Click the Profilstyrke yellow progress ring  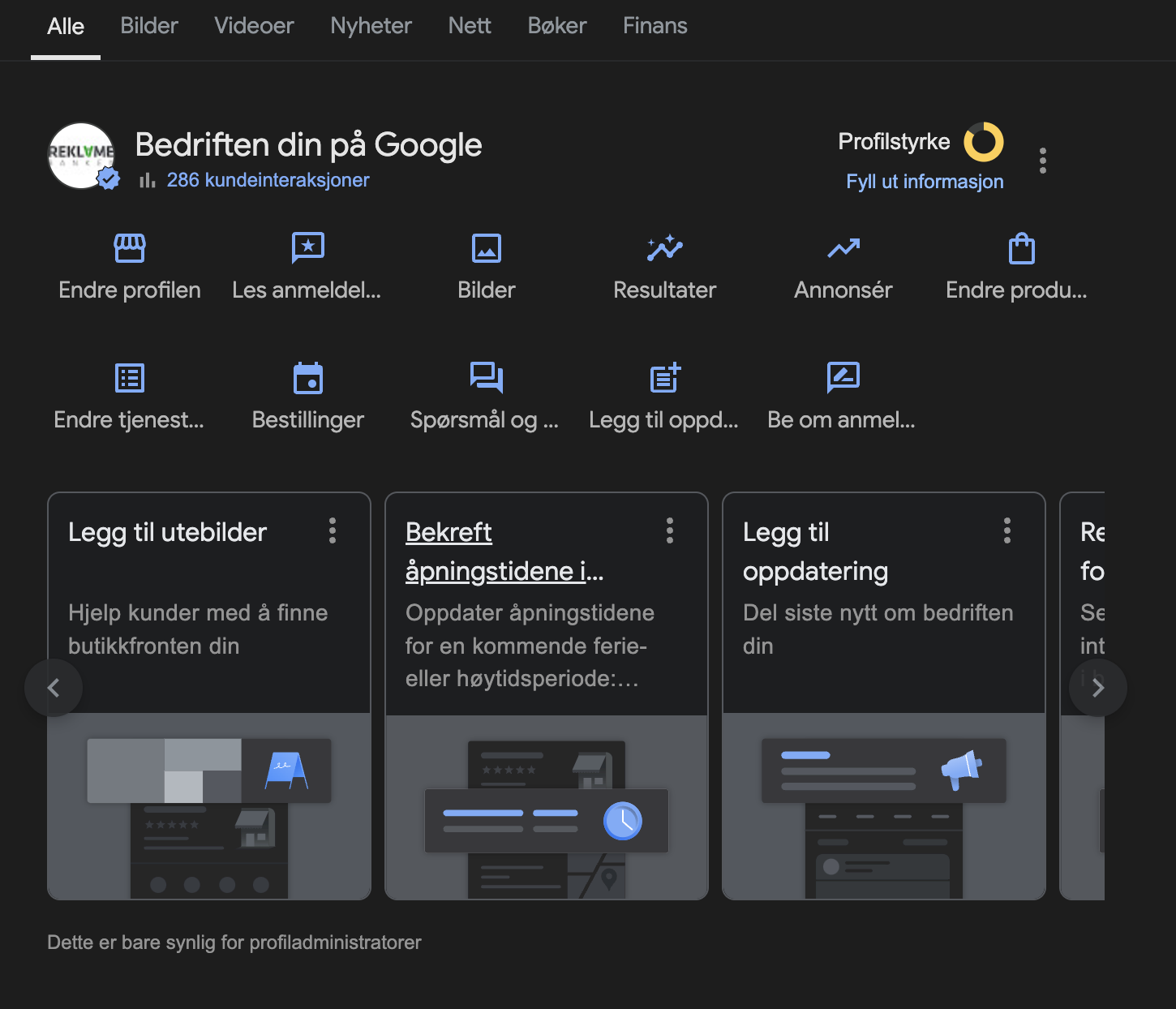click(x=983, y=142)
